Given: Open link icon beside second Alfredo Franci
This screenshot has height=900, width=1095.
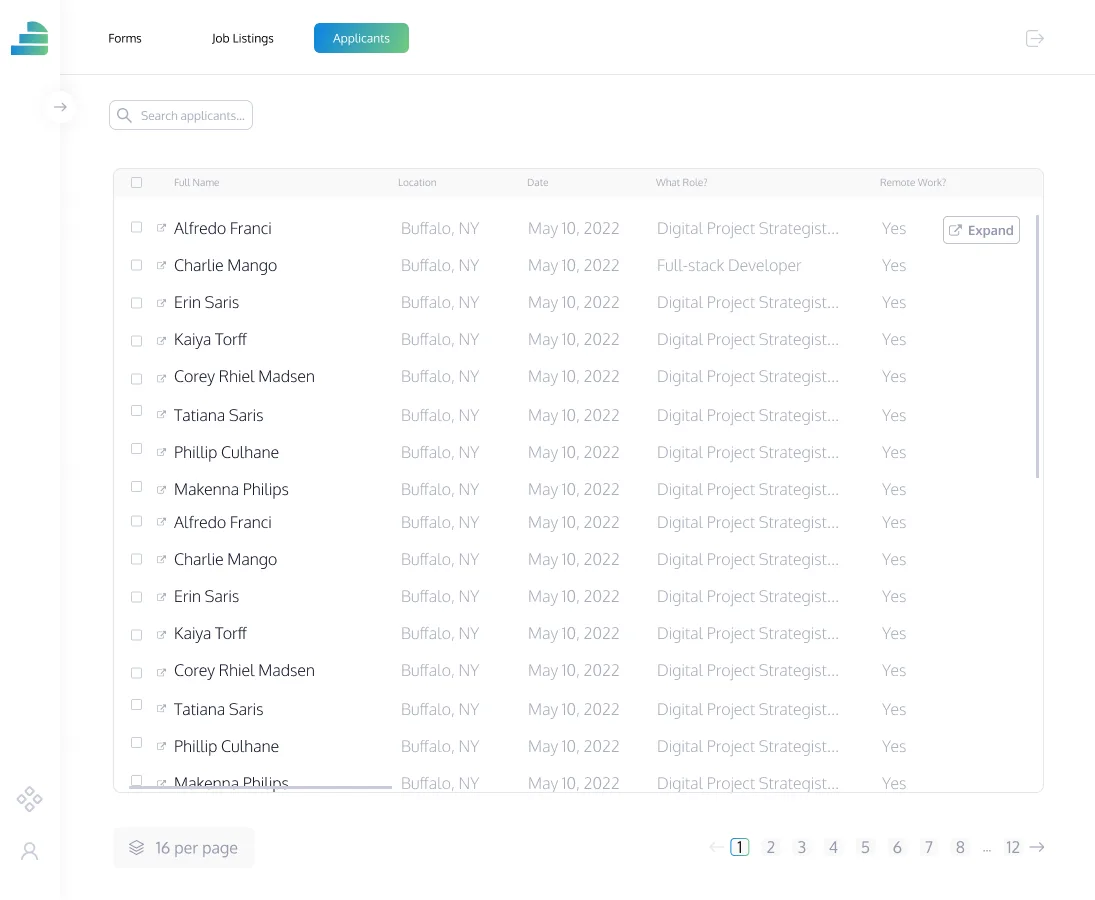Looking at the screenshot, I should point(161,522).
